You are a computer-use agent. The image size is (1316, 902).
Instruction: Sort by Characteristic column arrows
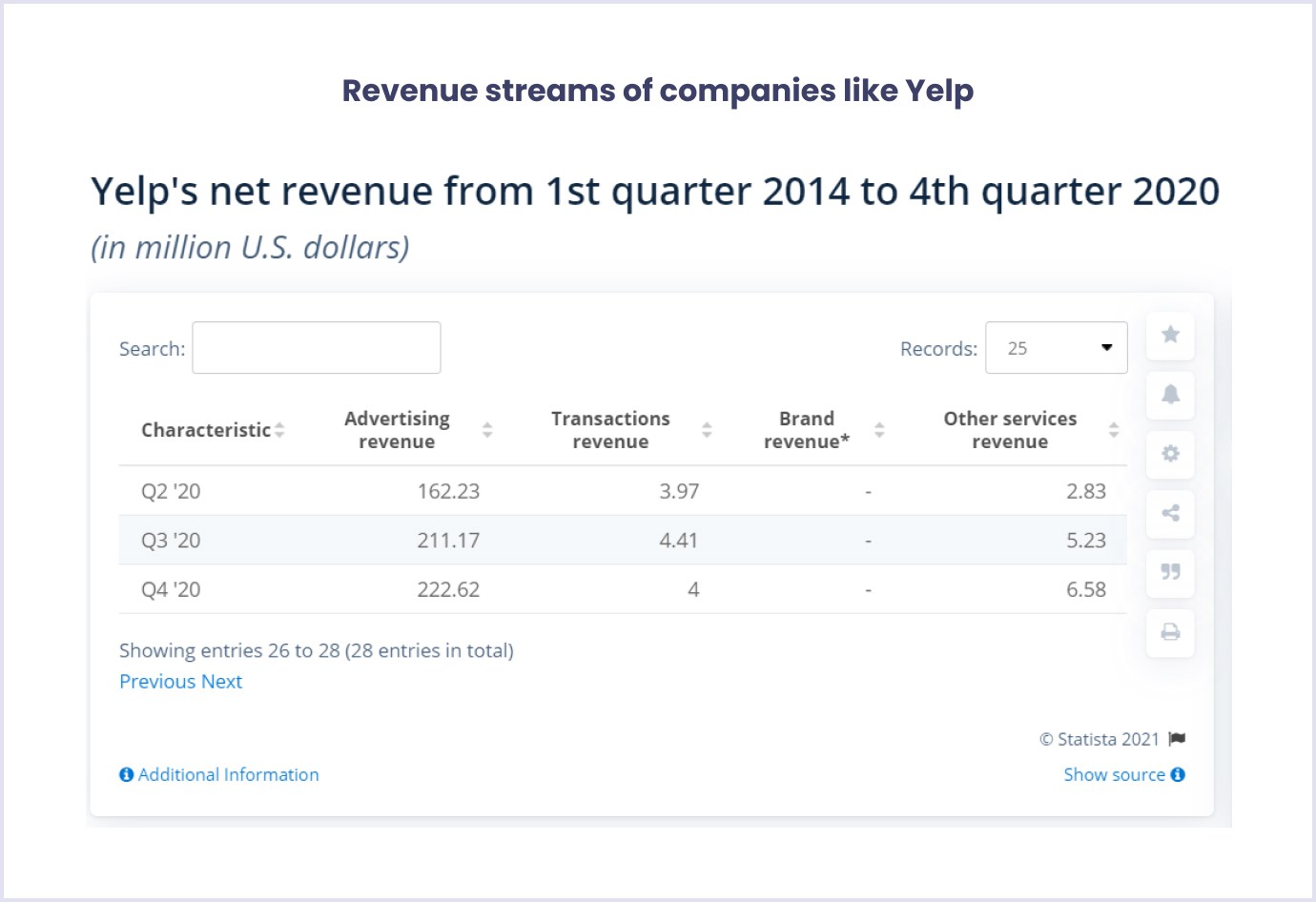pos(279,430)
